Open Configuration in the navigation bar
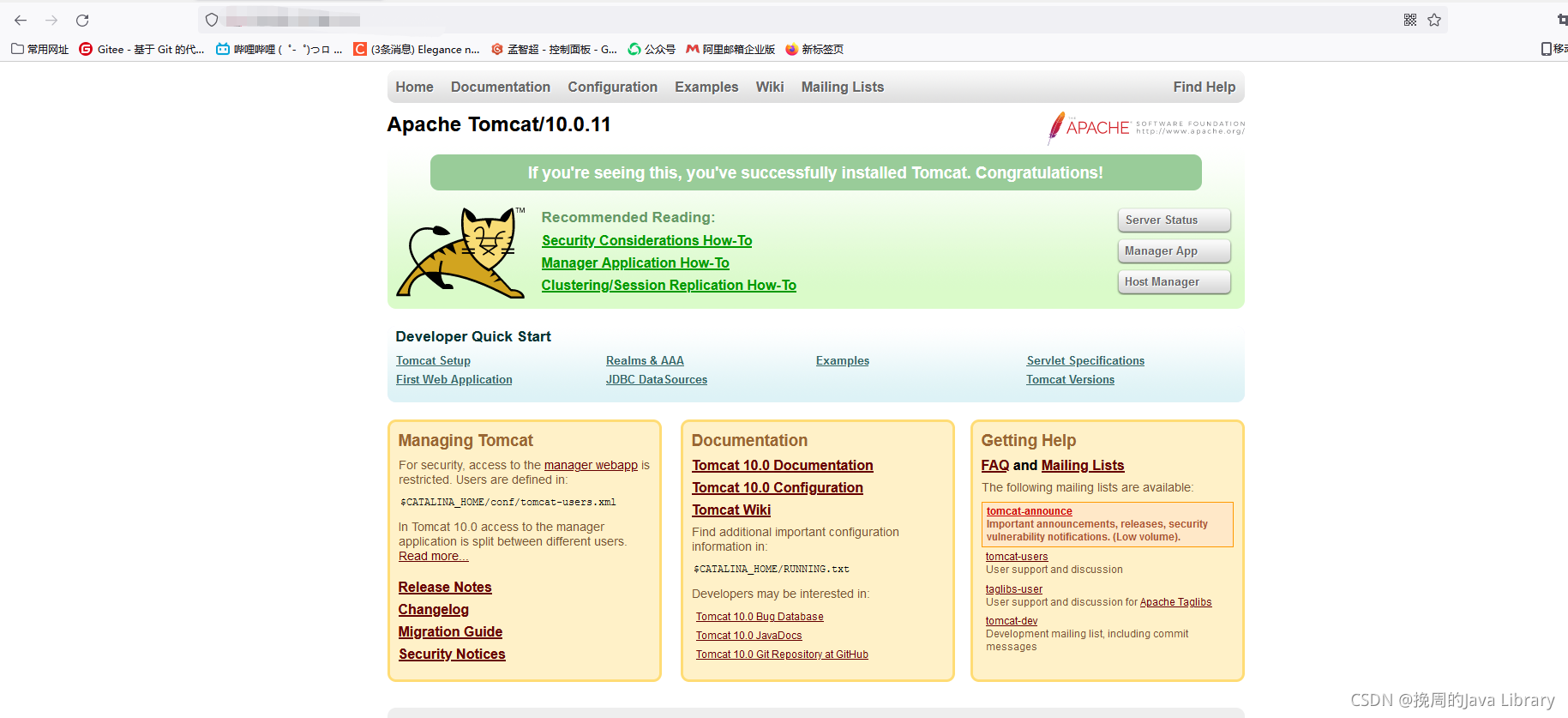The height and width of the screenshot is (718, 1568). click(612, 87)
